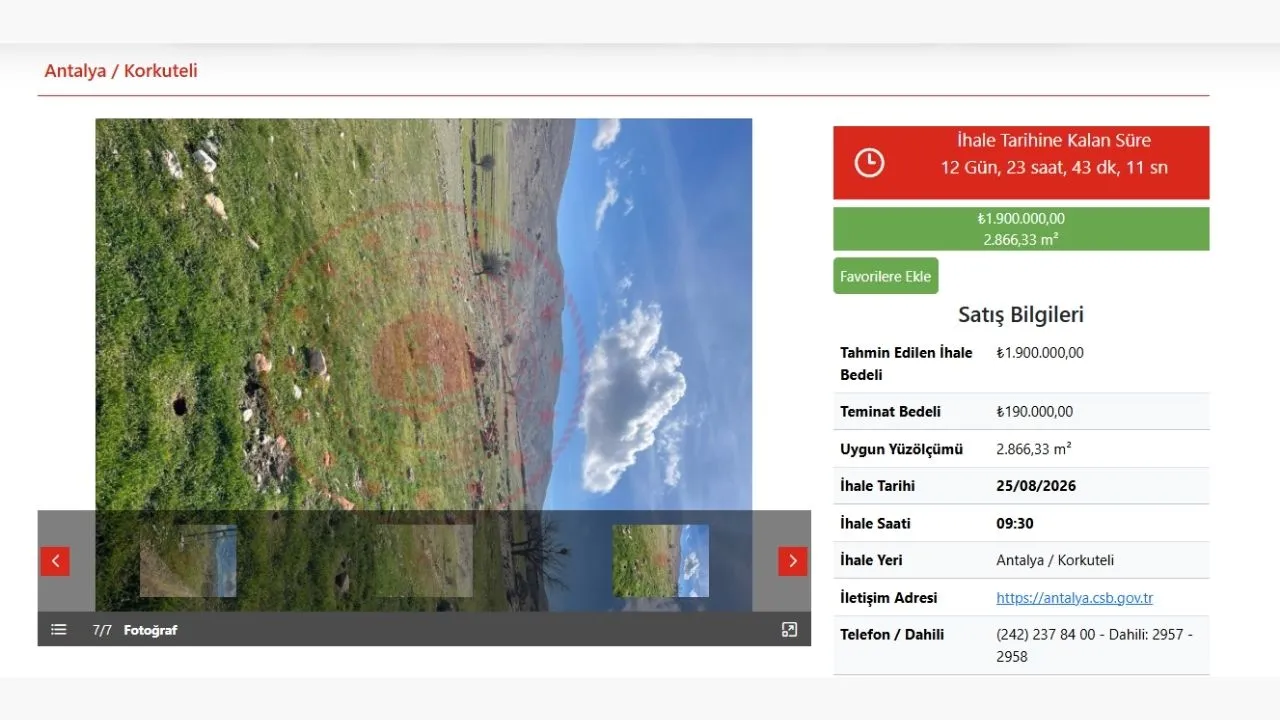1280x720 pixels.
Task: Click the Uygun Yüzölçümü label
Action: coord(902,449)
